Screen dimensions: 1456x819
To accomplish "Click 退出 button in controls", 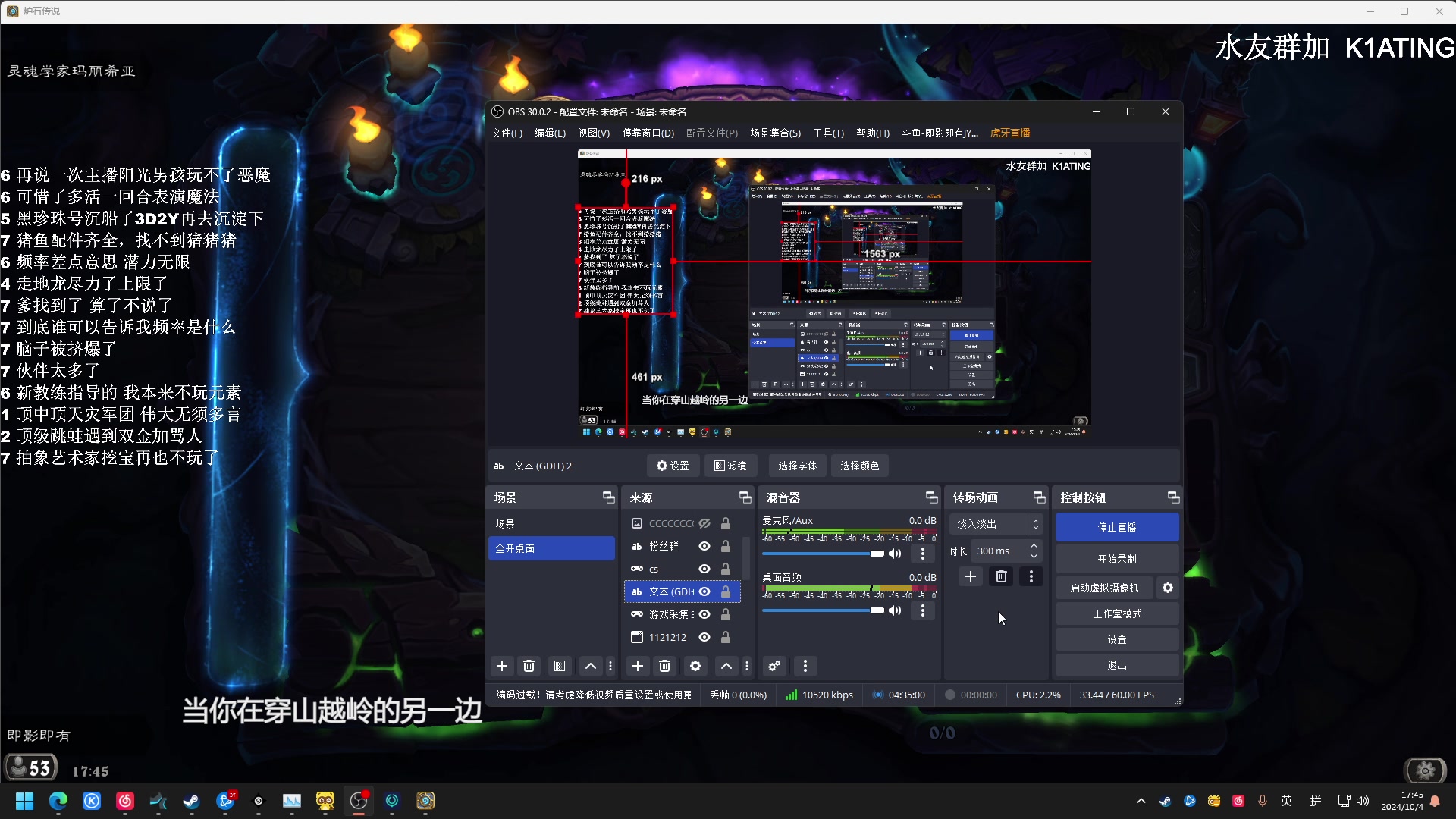I will click(1117, 665).
